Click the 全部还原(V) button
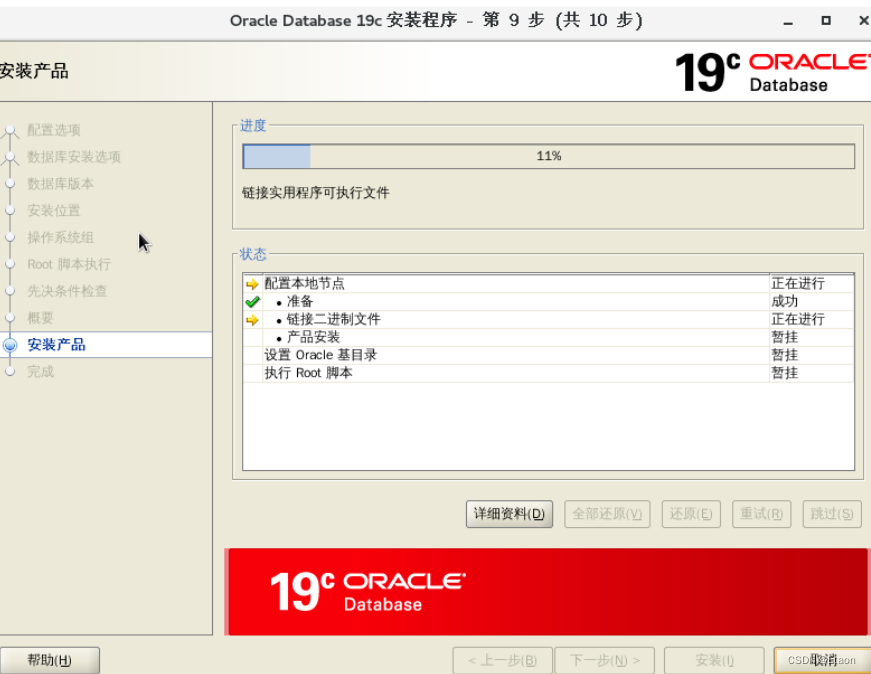The height and width of the screenshot is (674, 871). coord(607,514)
